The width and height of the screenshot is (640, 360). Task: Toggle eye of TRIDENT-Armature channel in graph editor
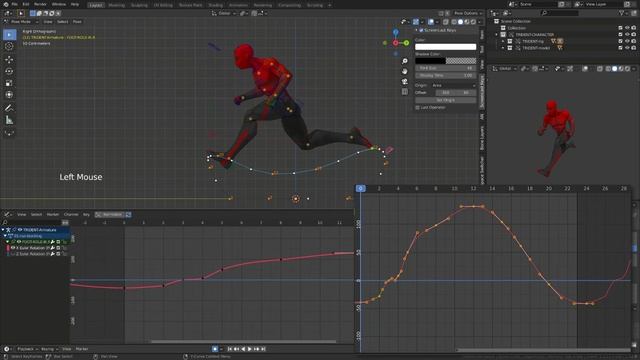point(19,230)
